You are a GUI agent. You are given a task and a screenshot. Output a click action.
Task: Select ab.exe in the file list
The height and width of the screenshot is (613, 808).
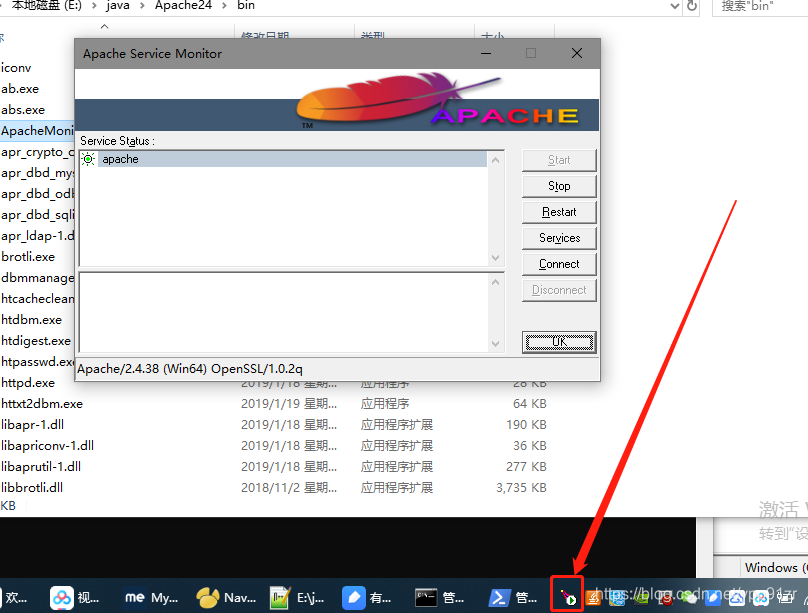[20, 89]
